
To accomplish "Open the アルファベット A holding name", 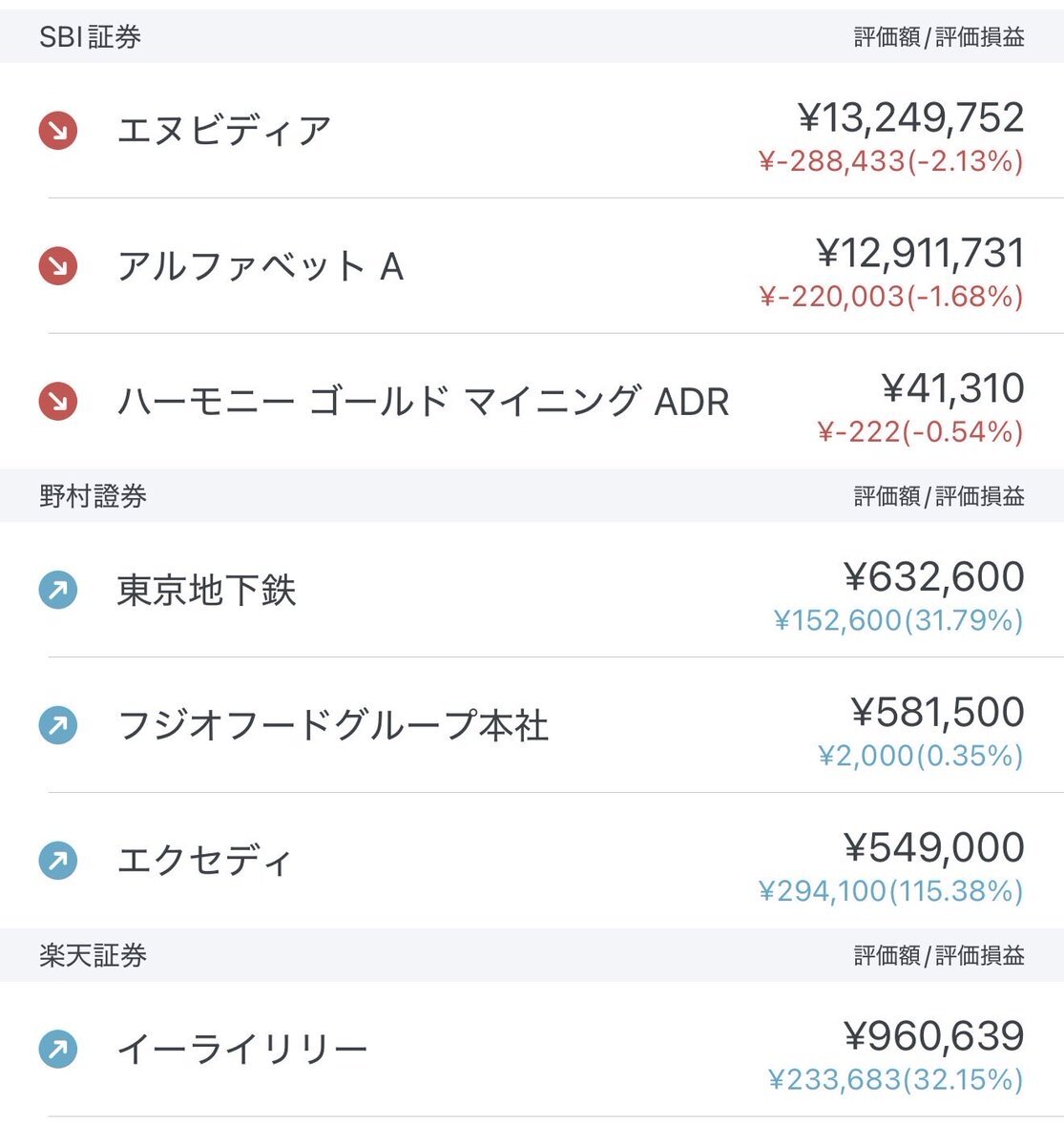I will pyautogui.click(x=260, y=266).
